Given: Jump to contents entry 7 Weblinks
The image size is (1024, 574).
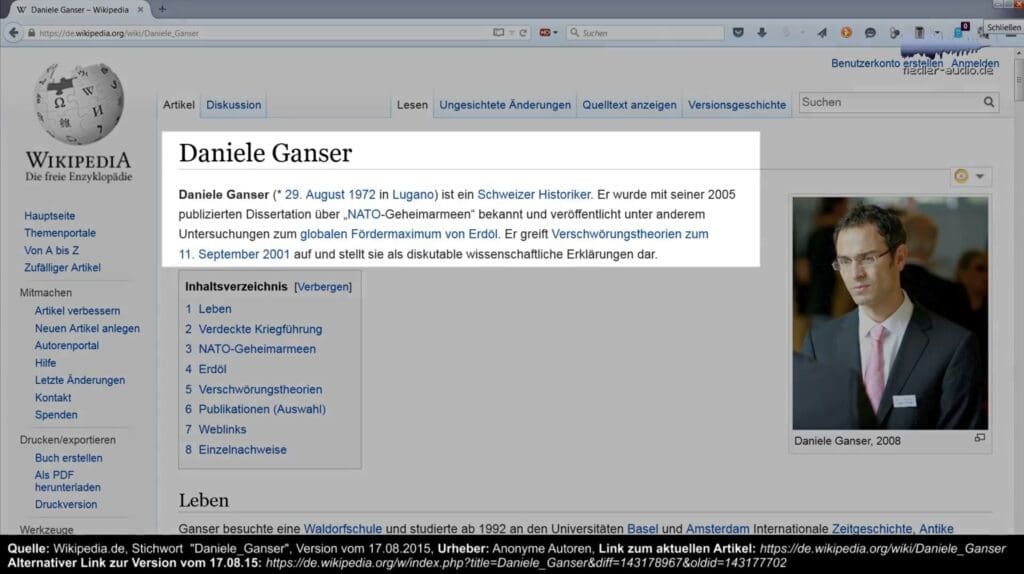Looking at the screenshot, I should (x=216, y=430).
